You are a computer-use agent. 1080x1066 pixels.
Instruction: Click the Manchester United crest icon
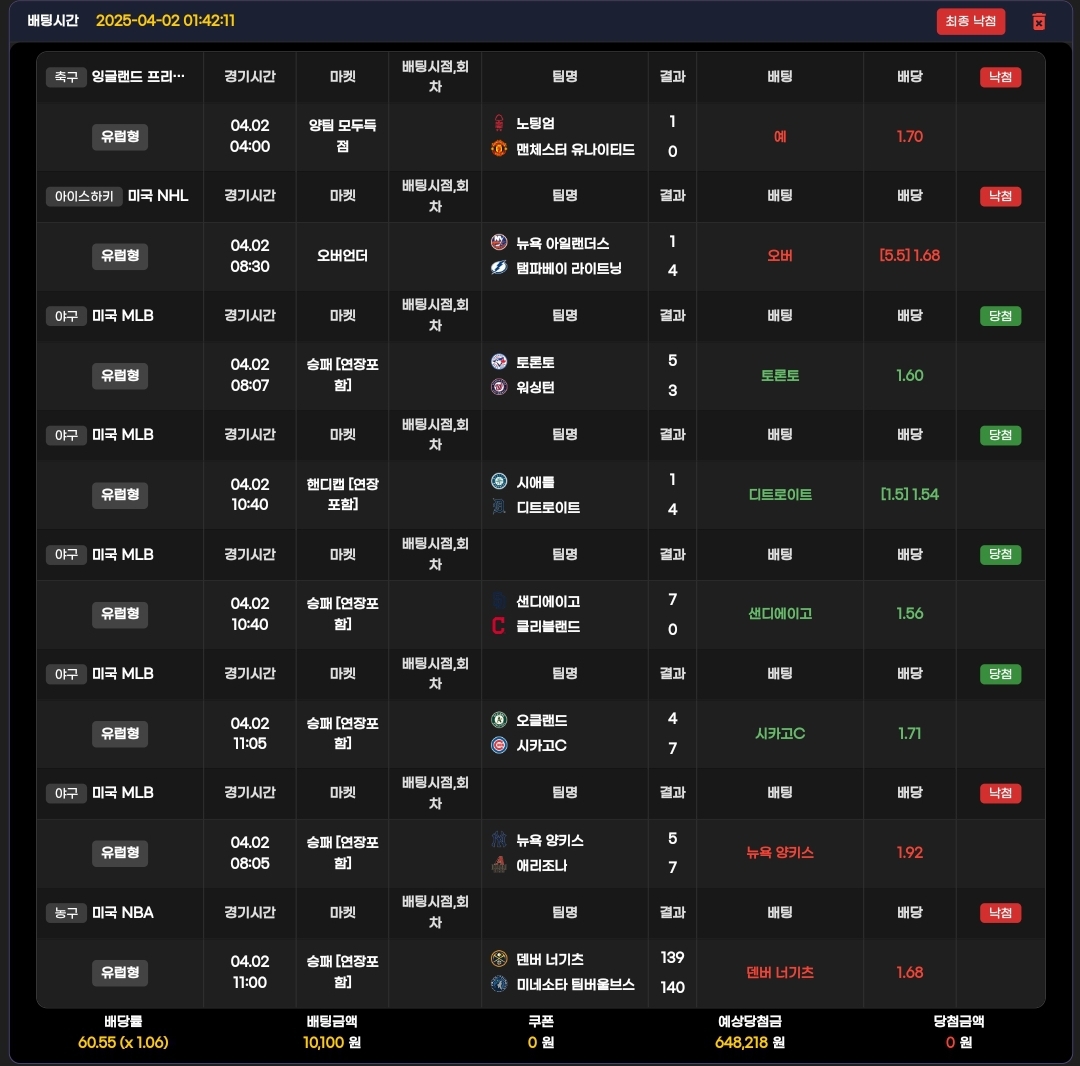point(499,149)
